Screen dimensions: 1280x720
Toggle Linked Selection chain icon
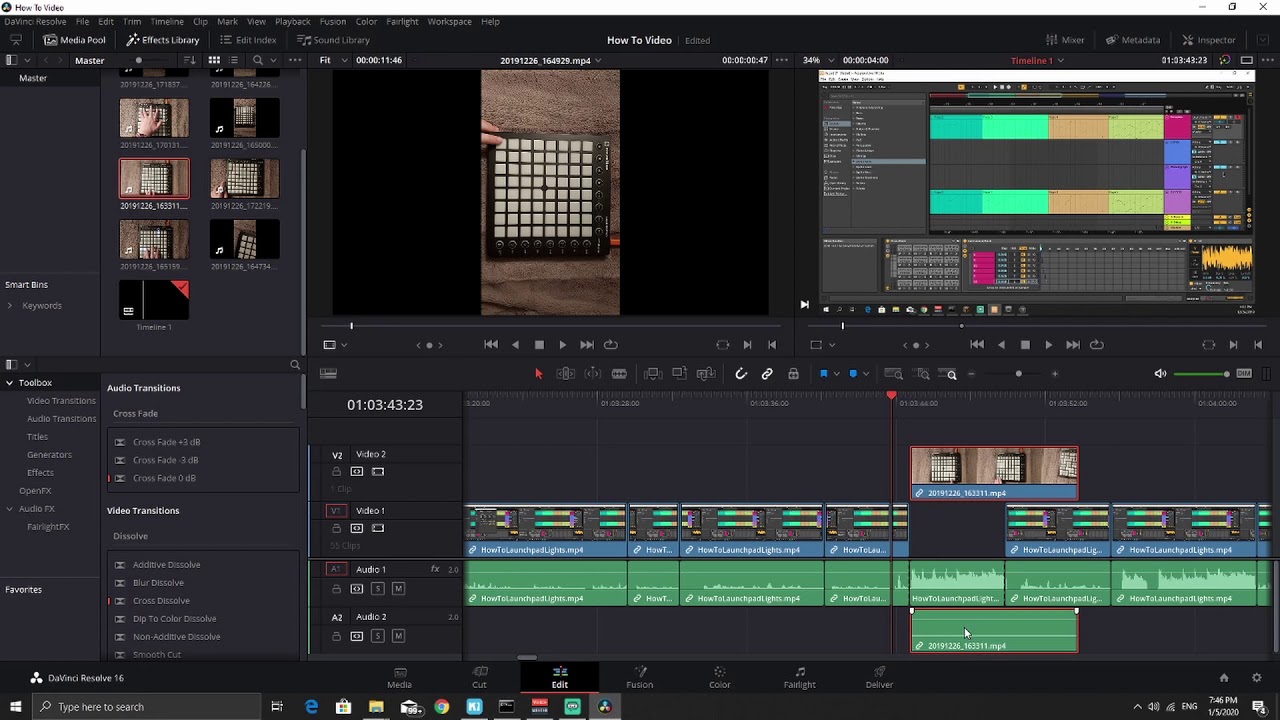click(x=767, y=374)
